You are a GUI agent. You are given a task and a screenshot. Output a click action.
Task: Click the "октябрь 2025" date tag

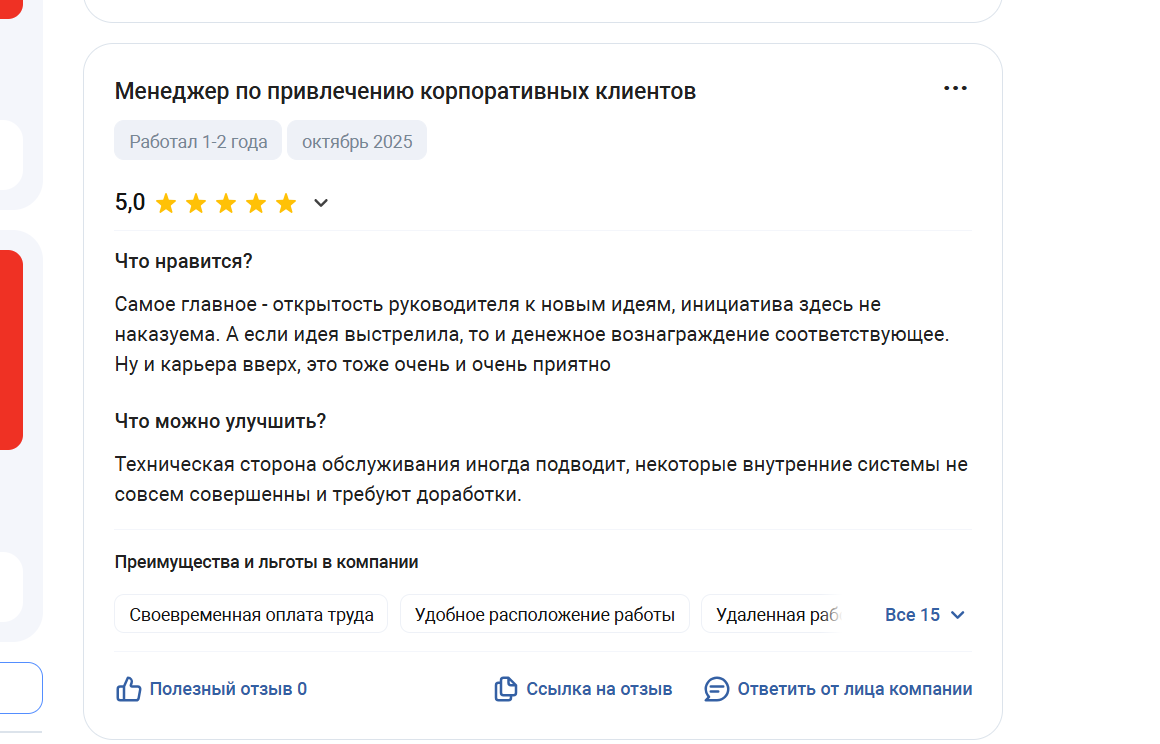[x=357, y=141]
